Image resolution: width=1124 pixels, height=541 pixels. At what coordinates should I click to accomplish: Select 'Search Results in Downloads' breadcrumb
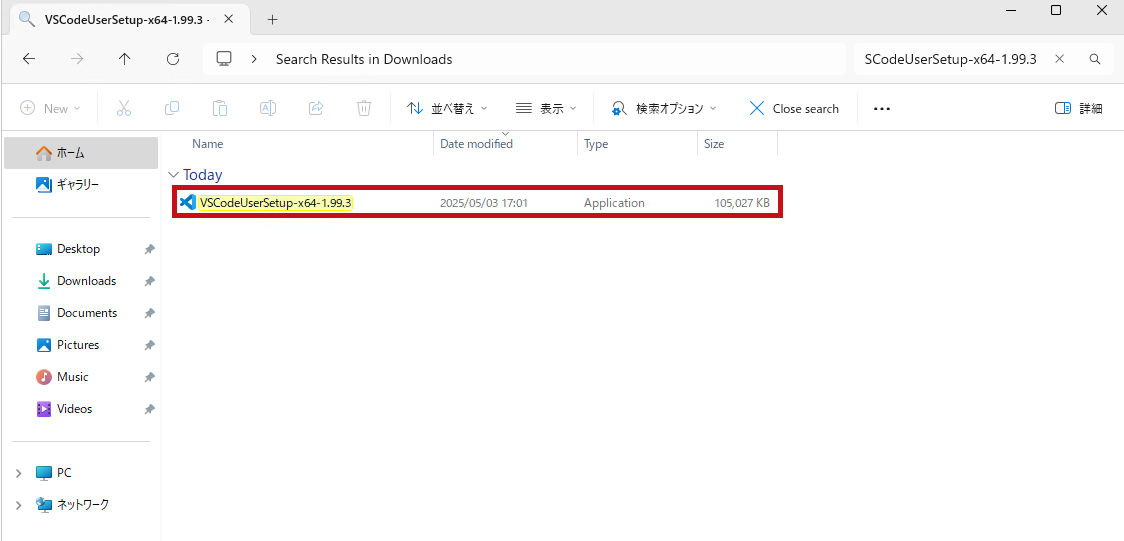[364, 59]
